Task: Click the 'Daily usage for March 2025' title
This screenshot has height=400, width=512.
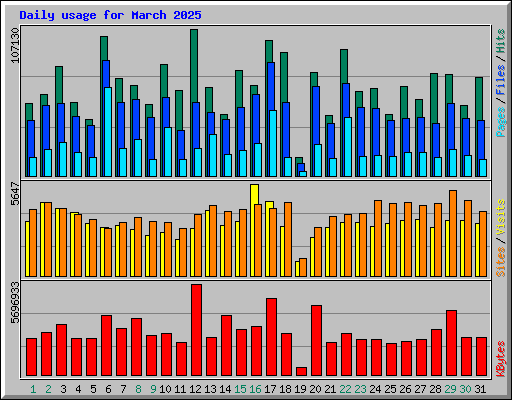Action: click(x=110, y=15)
